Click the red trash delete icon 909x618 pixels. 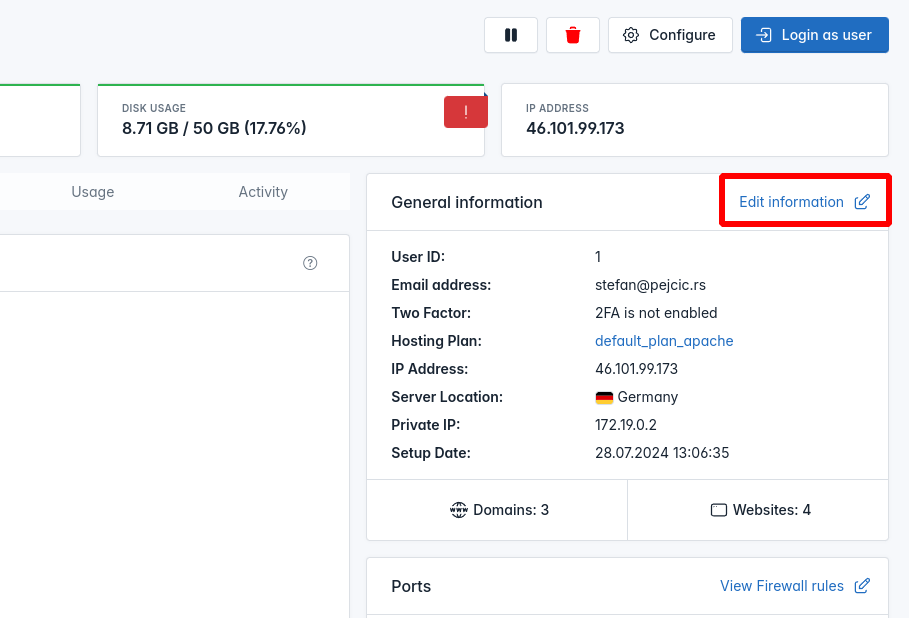[x=573, y=35]
